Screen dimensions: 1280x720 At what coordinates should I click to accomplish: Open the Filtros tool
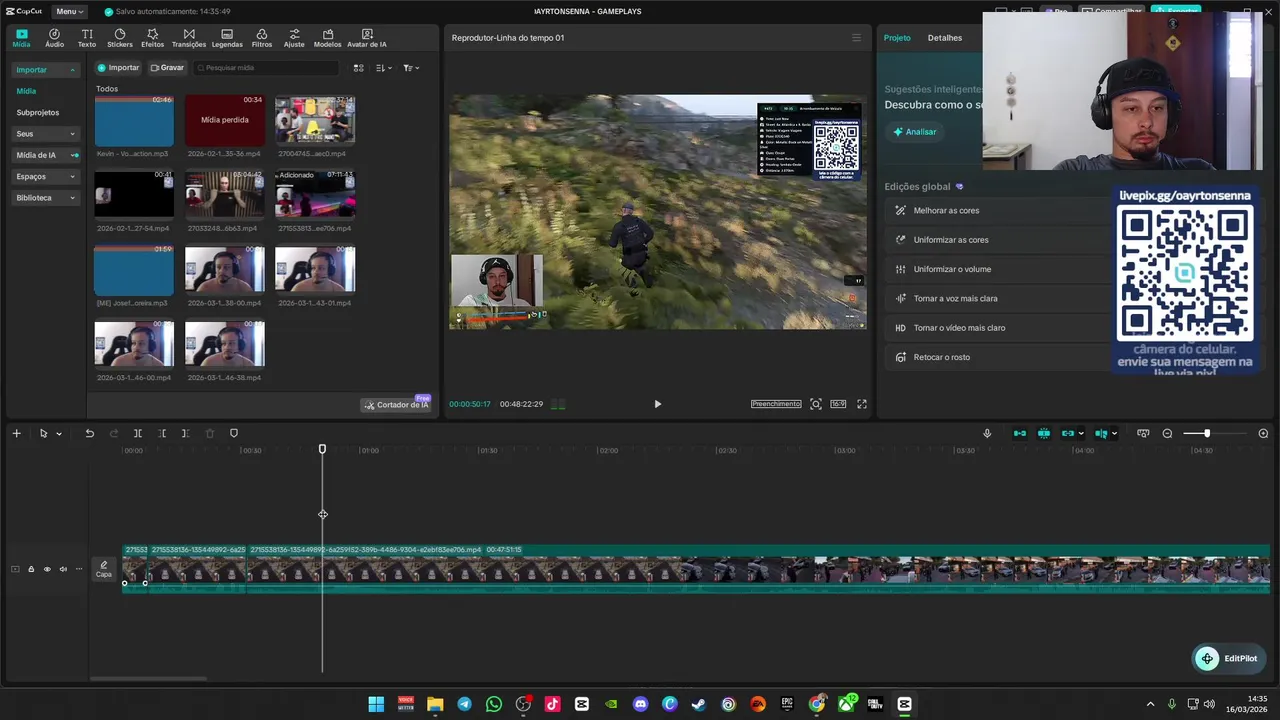pyautogui.click(x=262, y=38)
